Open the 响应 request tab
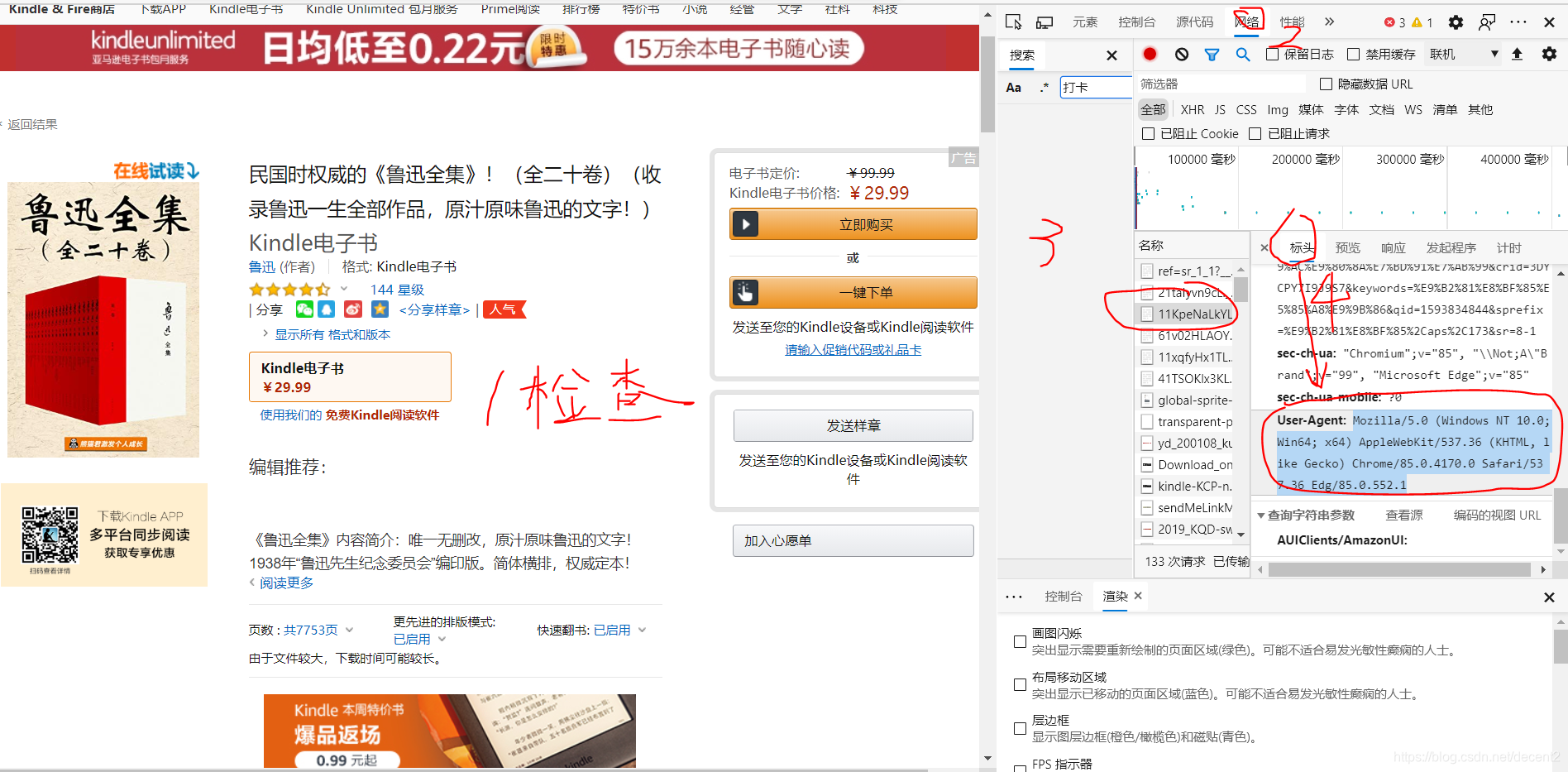Image resolution: width=1568 pixels, height=772 pixels. pos(1394,247)
